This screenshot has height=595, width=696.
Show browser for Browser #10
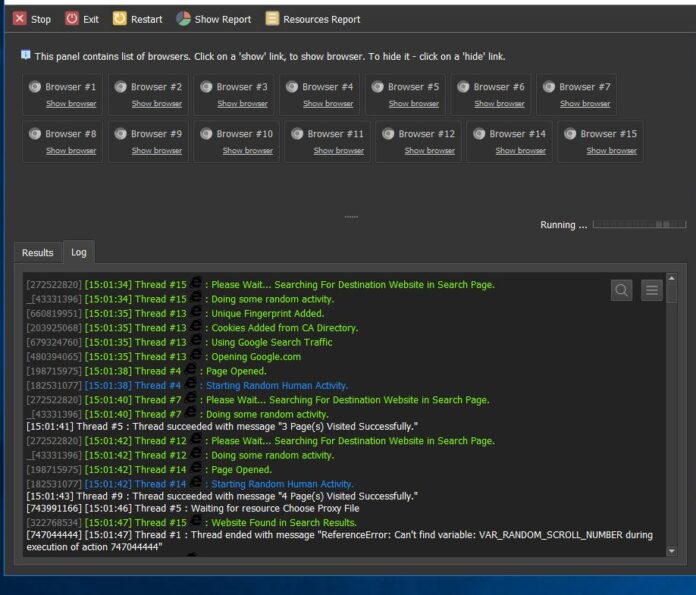coord(247,151)
